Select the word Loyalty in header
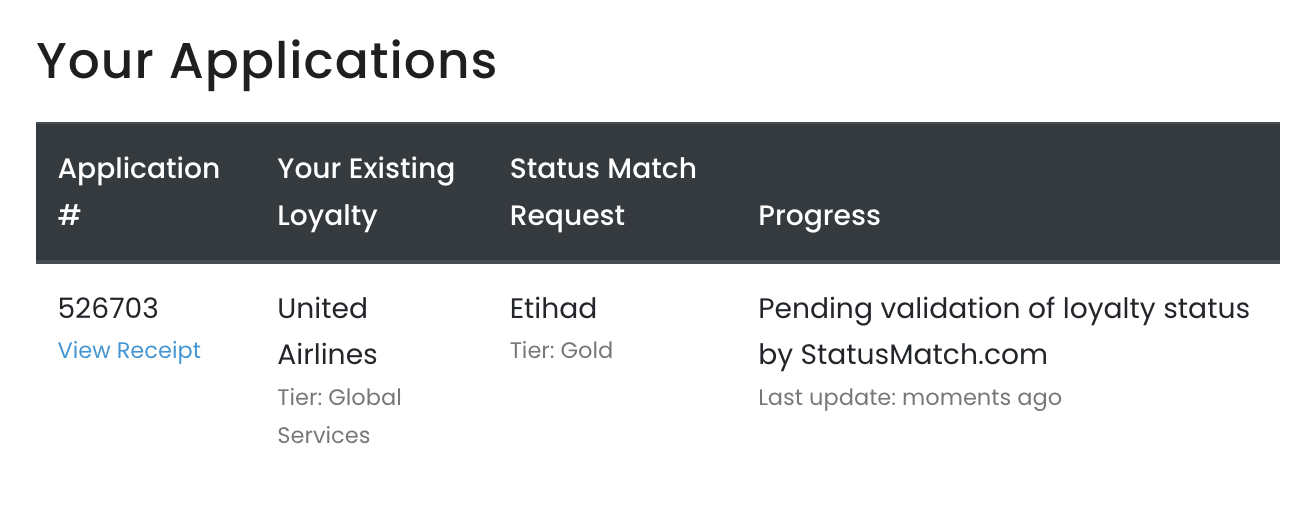This screenshot has height=524, width=1298. tap(327, 217)
